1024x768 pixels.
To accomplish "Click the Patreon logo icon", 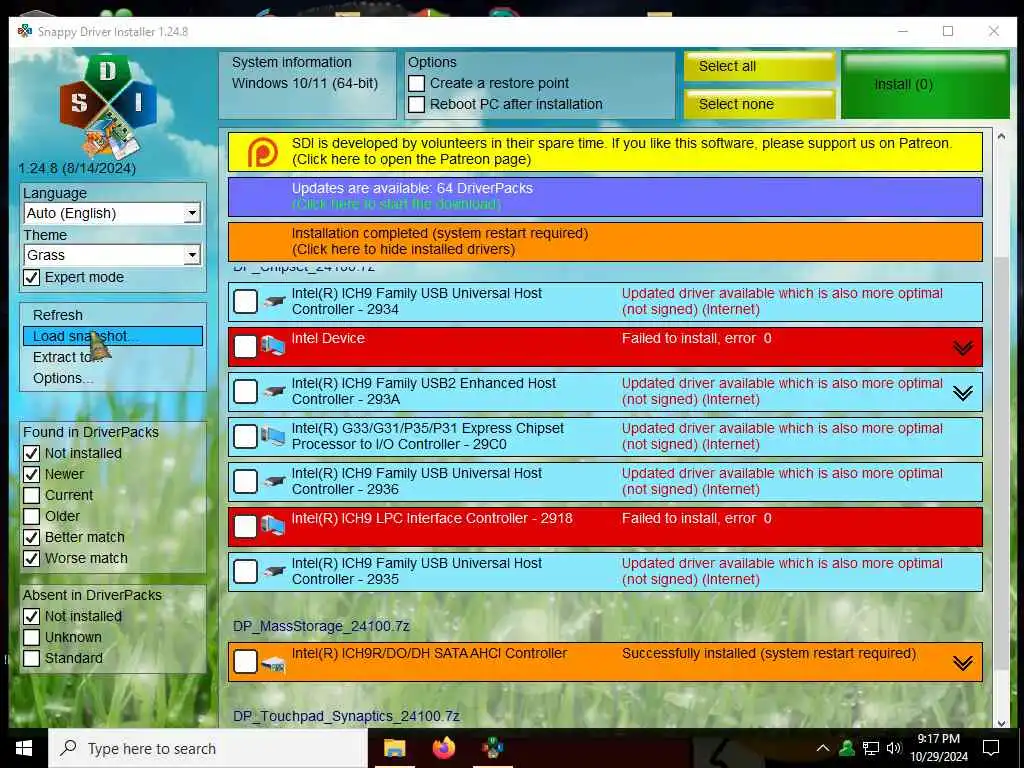I will (x=263, y=152).
